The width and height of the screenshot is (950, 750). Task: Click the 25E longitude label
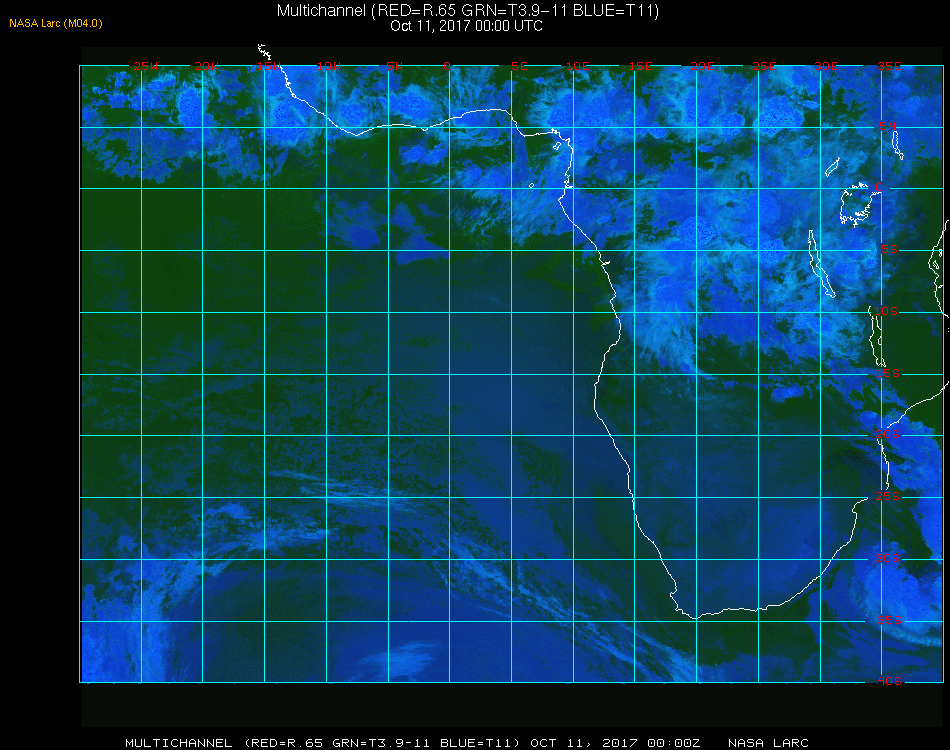[764, 66]
